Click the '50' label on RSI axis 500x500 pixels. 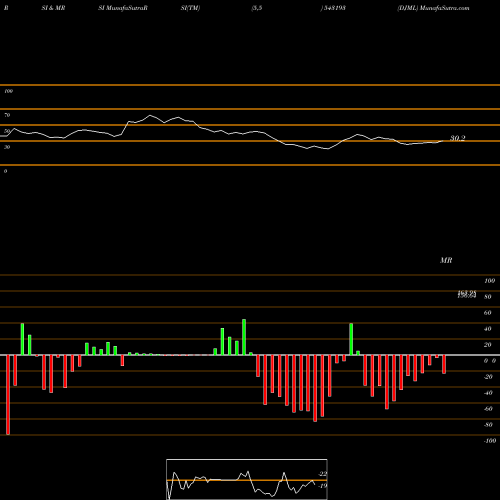point(7,131)
